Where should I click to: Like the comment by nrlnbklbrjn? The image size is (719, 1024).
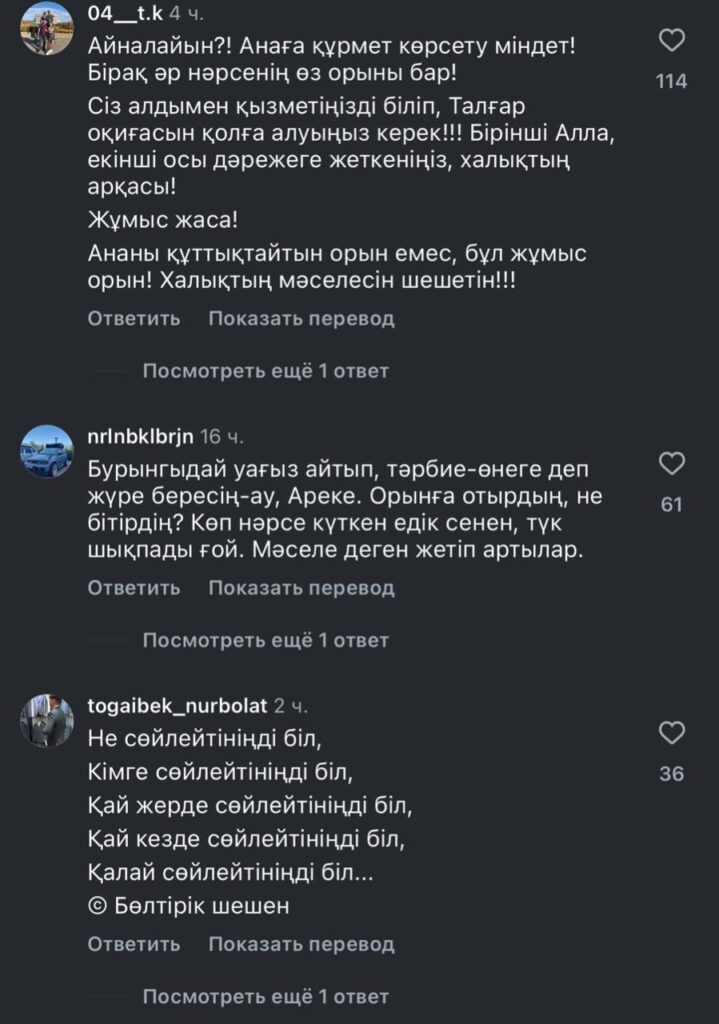tap(673, 463)
